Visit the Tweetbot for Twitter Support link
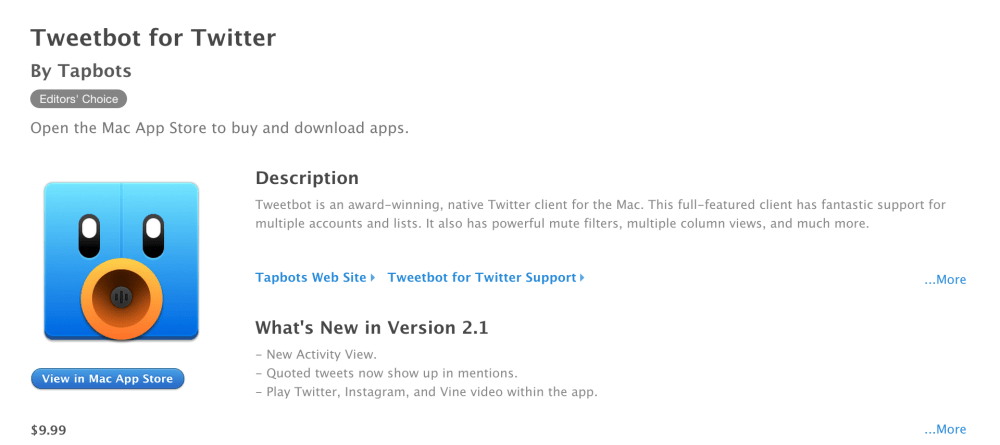Image resolution: width=1000 pixels, height=445 pixels. (481, 278)
